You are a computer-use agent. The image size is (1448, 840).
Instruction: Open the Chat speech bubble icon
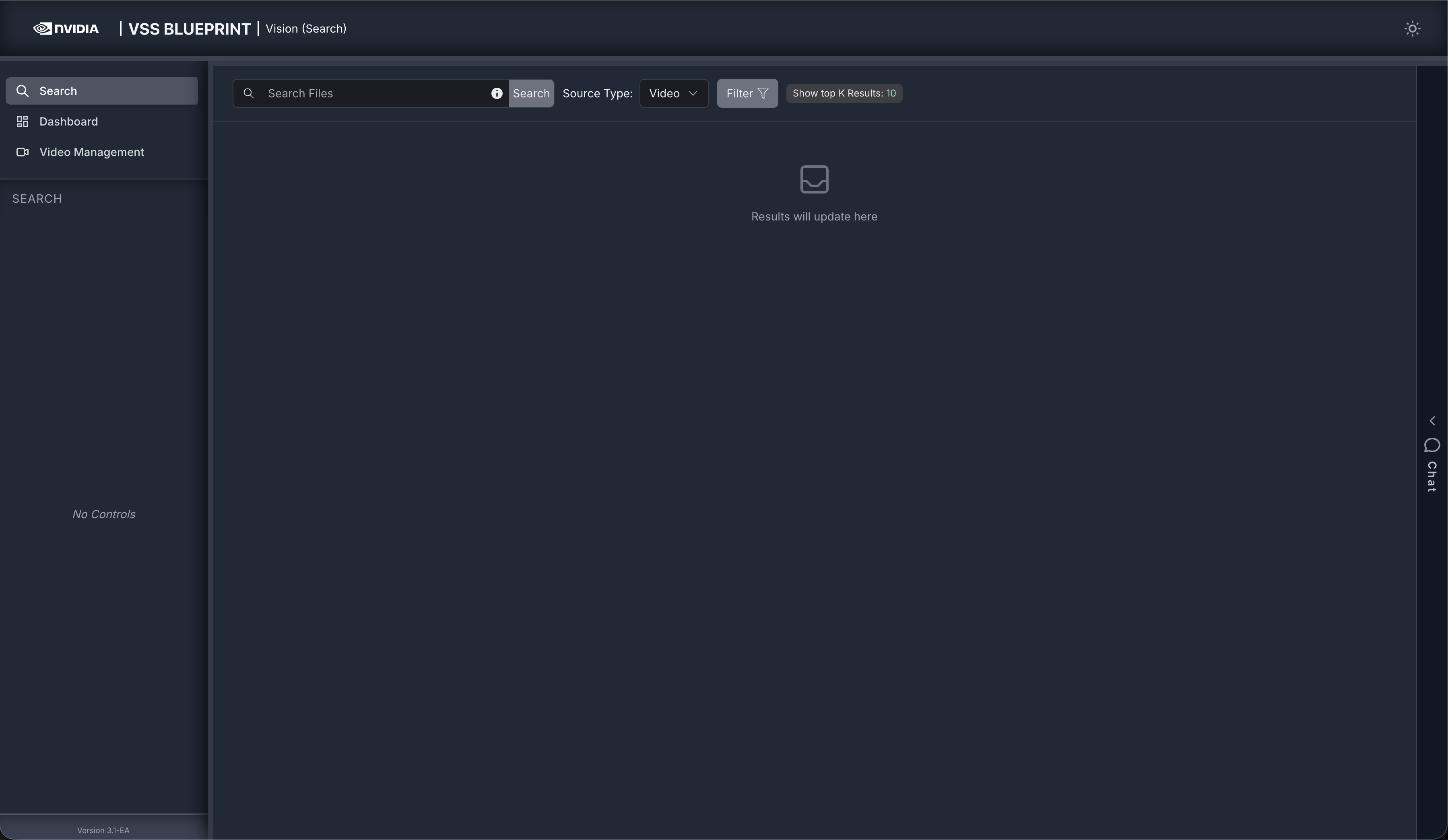tap(1432, 445)
